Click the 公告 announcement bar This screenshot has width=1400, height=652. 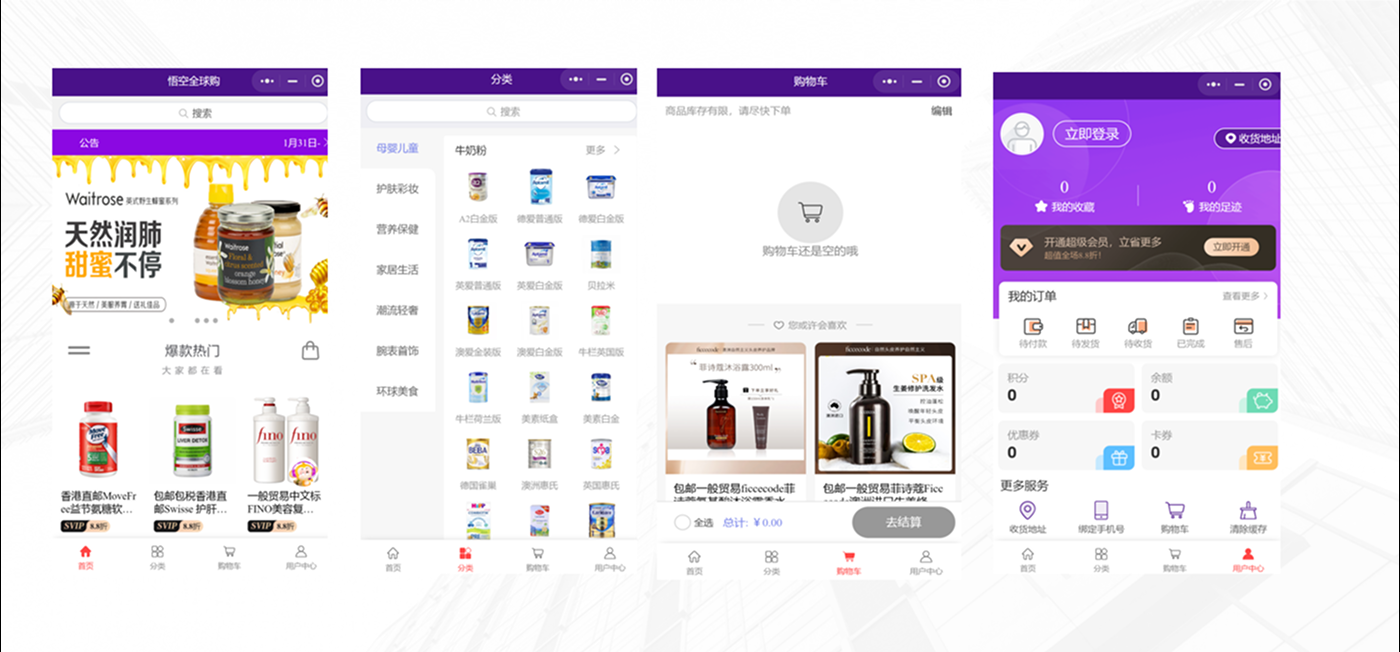pos(190,143)
